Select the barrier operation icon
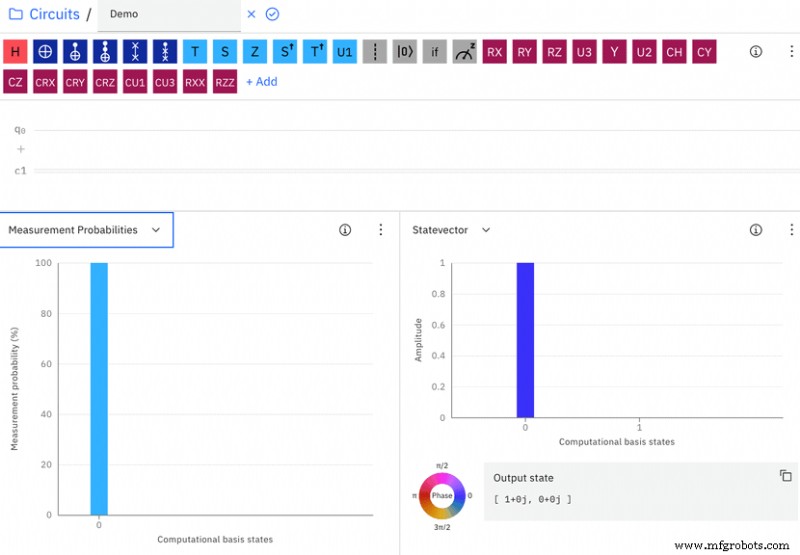Viewport: 800px width, 555px height. click(x=375, y=51)
